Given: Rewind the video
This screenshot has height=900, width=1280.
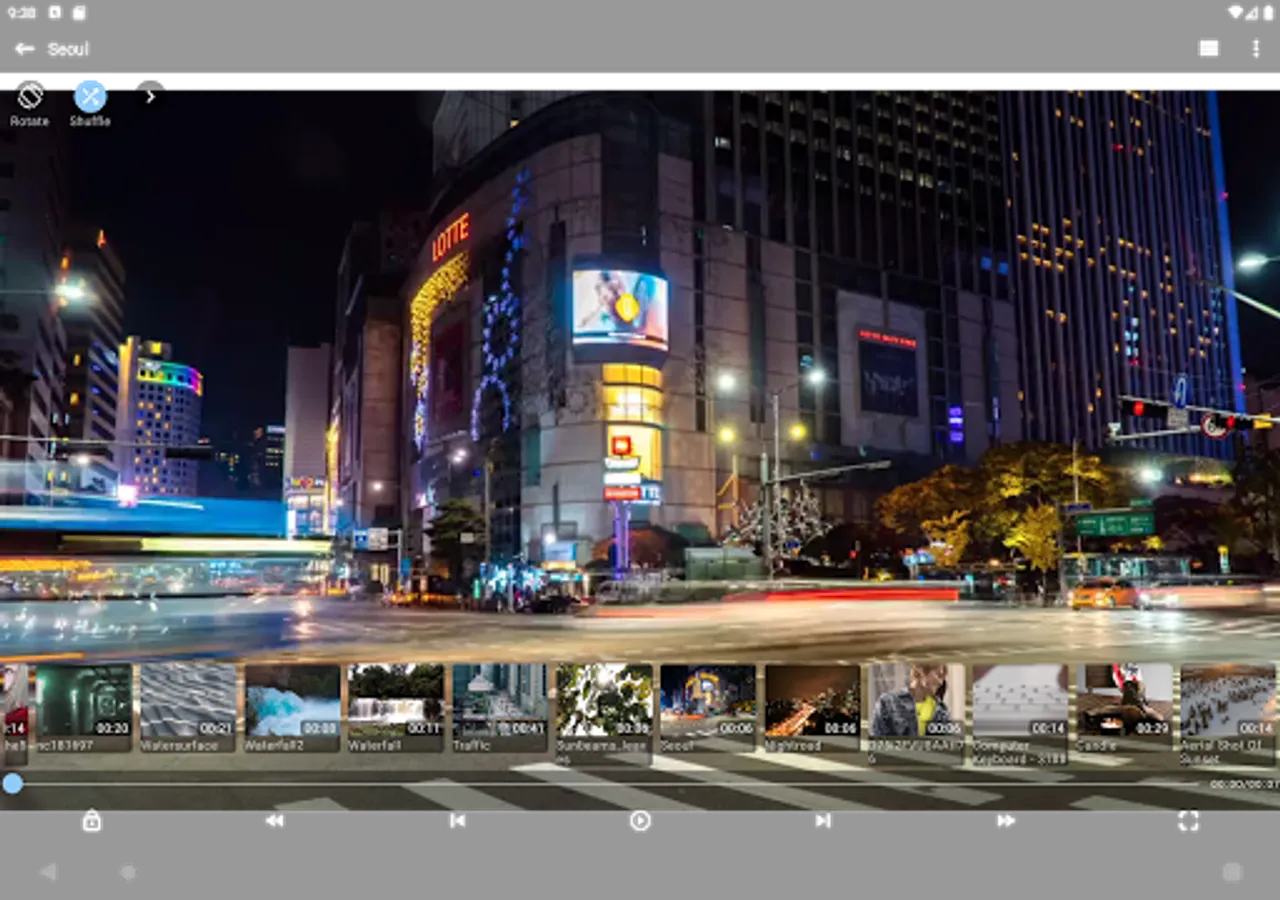Looking at the screenshot, I should [x=274, y=821].
